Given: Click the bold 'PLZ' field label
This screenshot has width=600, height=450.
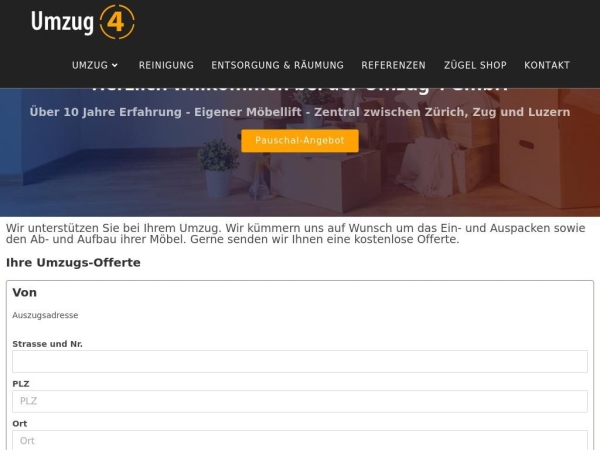Looking at the screenshot, I should (x=21, y=384).
